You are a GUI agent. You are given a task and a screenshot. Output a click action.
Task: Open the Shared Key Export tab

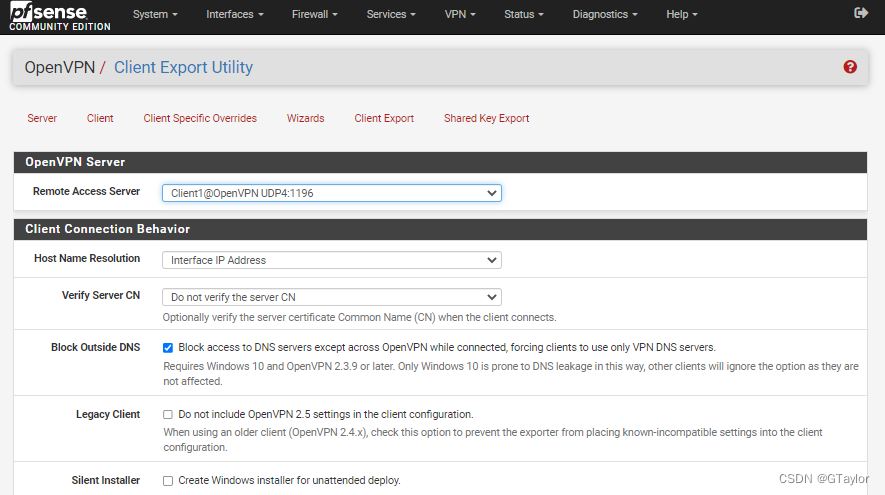coord(487,118)
